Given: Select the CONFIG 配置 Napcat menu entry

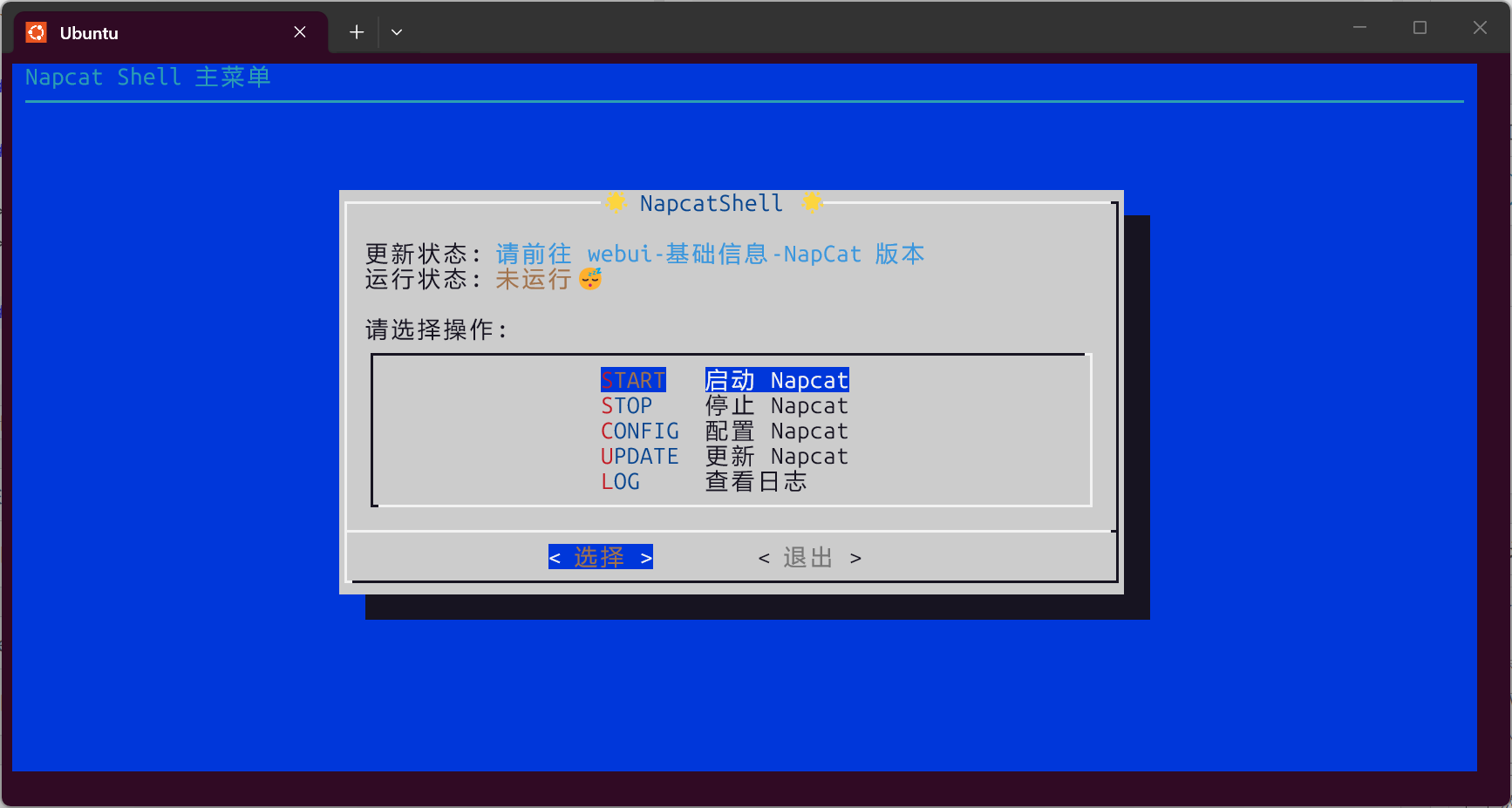Looking at the screenshot, I should pyautogui.click(x=725, y=431).
